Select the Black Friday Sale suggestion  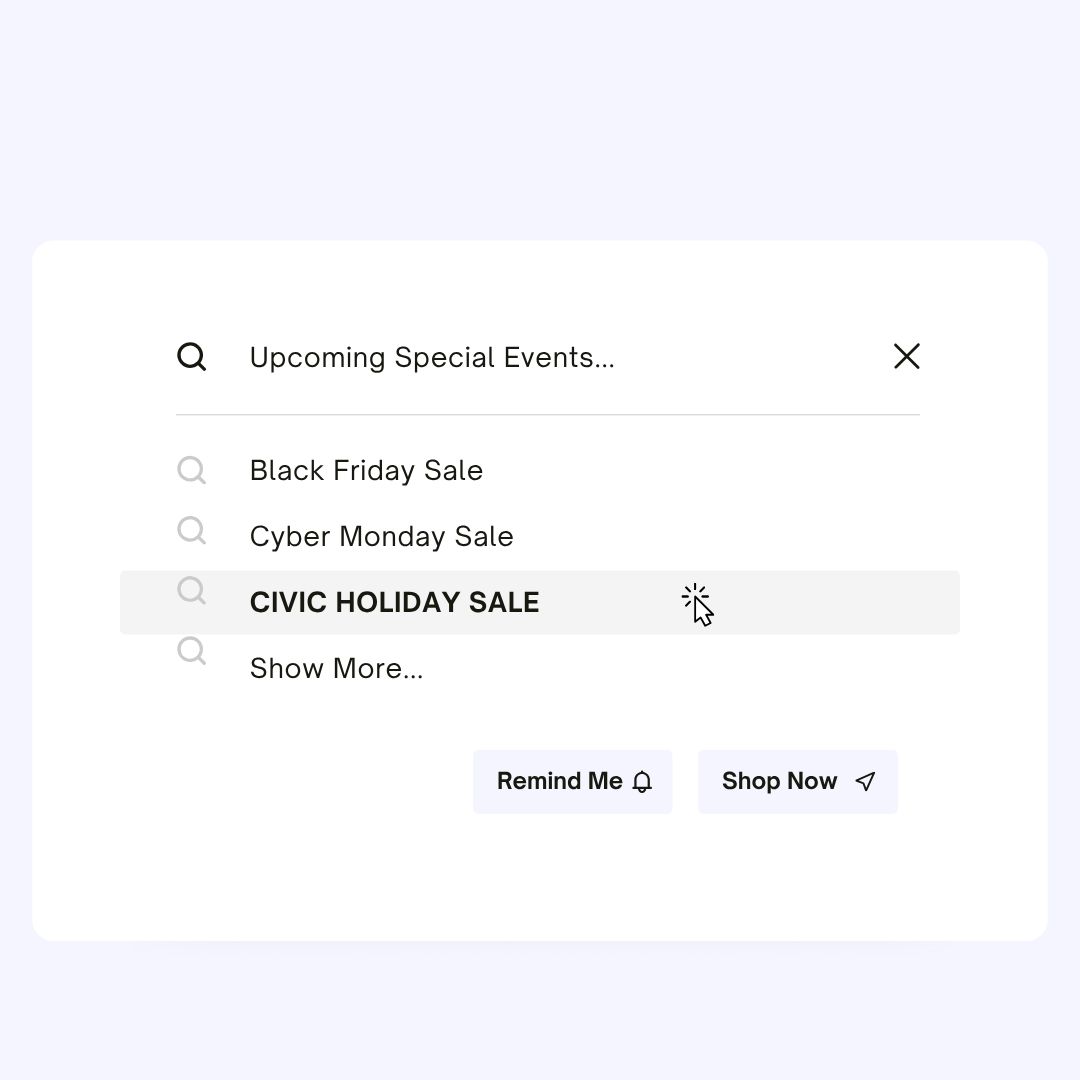(x=366, y=471)
